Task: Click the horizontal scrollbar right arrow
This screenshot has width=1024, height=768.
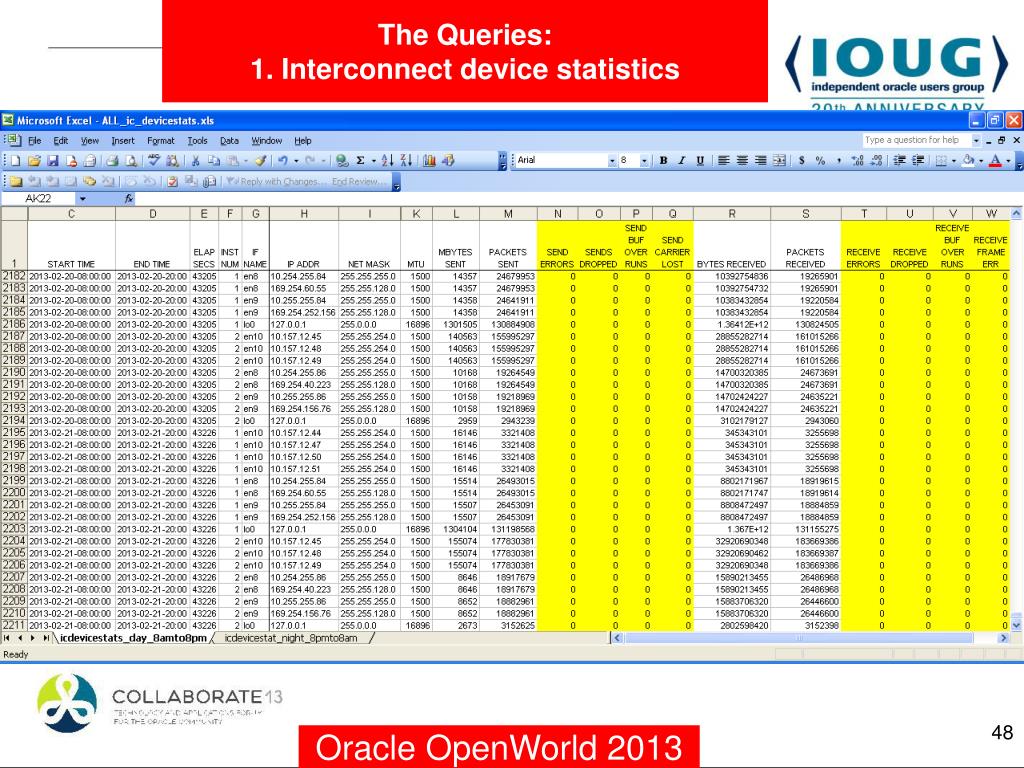Action: [x=1003, y=638]
